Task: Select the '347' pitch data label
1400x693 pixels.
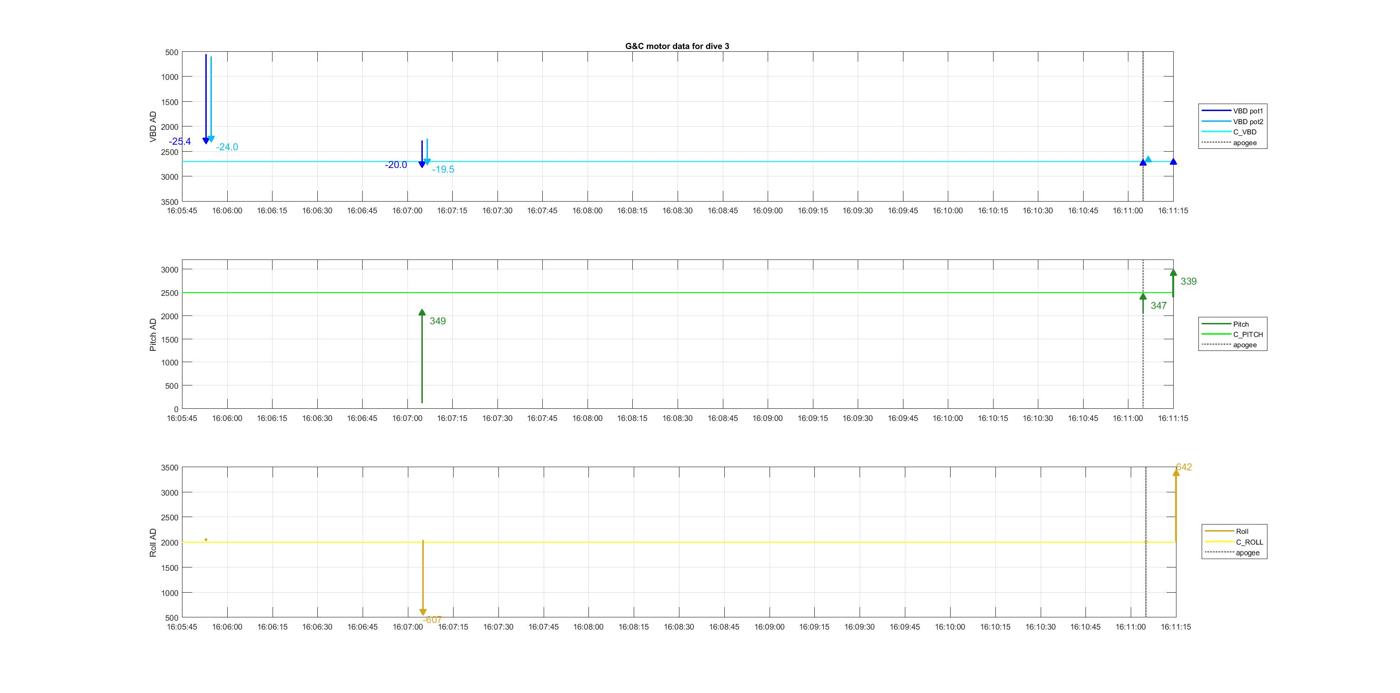Action: [x=1159, y=305]
